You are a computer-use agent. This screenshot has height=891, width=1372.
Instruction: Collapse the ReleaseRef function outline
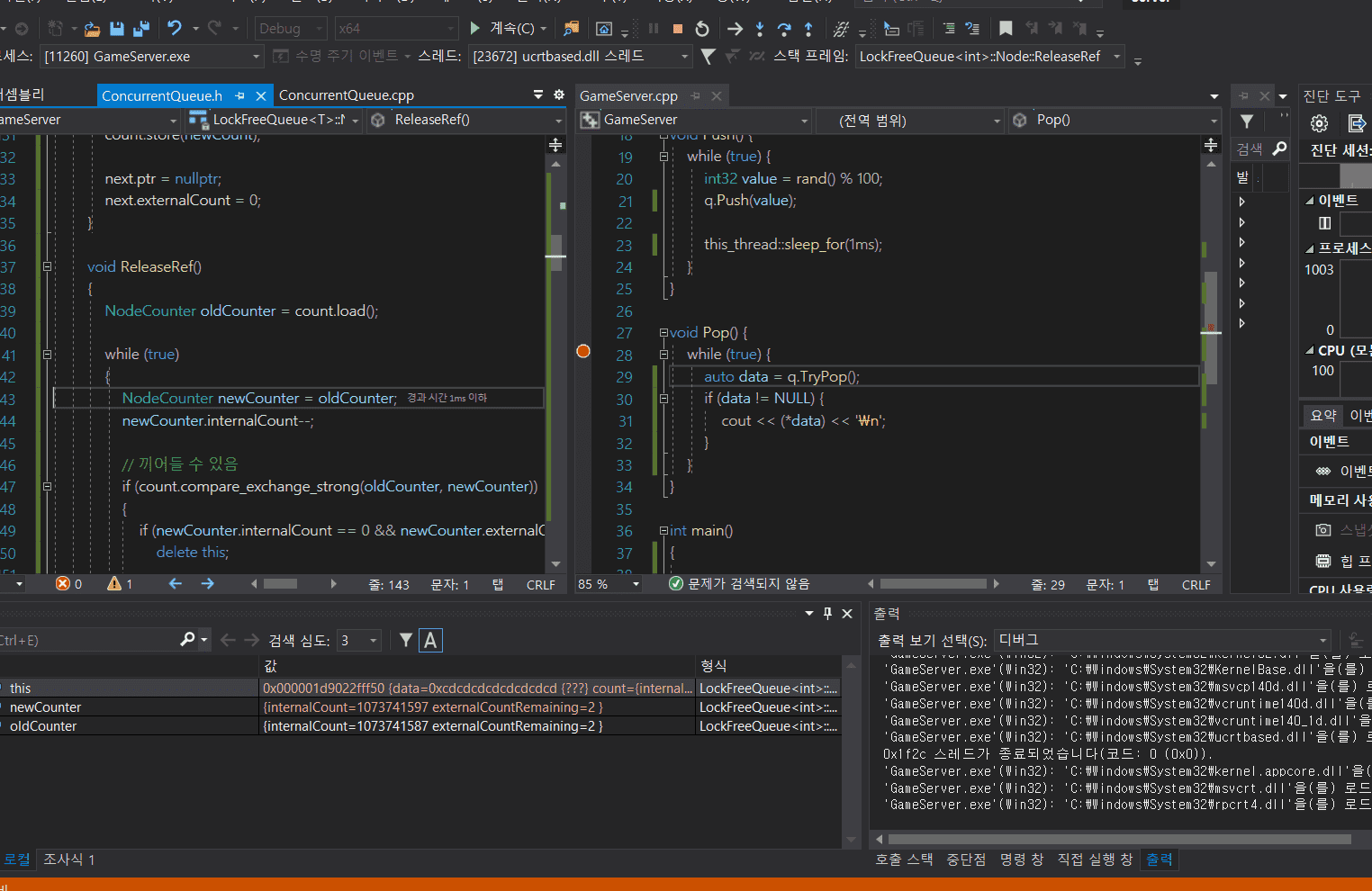(x=48, y=266)
